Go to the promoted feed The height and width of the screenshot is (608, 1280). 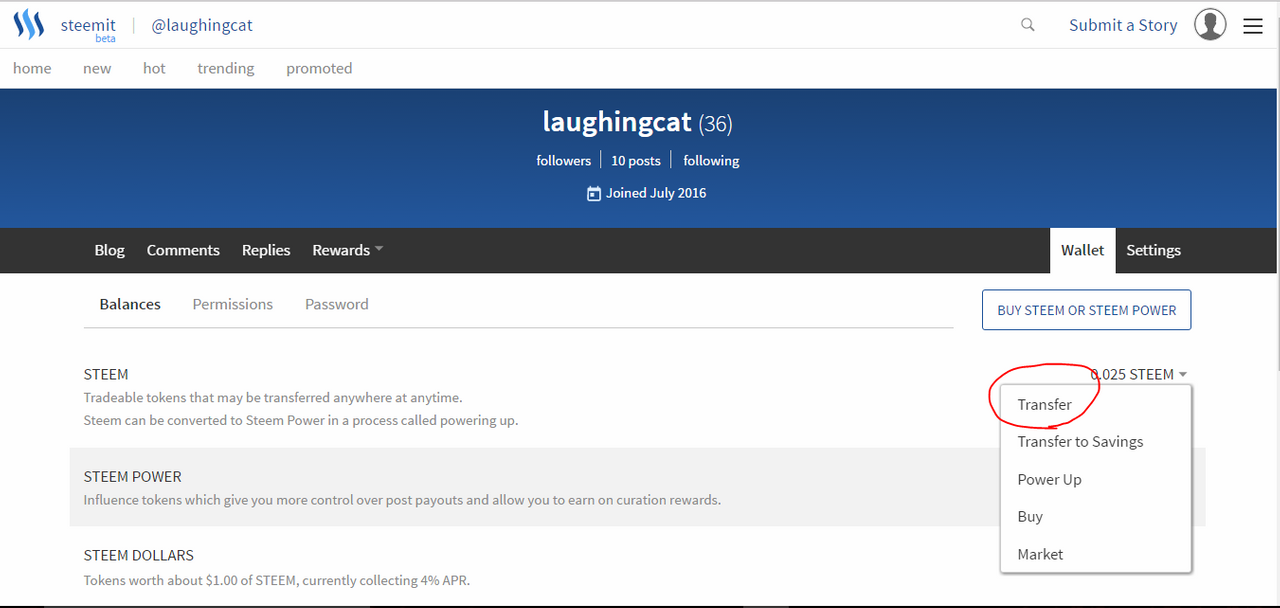pos(319,68)
